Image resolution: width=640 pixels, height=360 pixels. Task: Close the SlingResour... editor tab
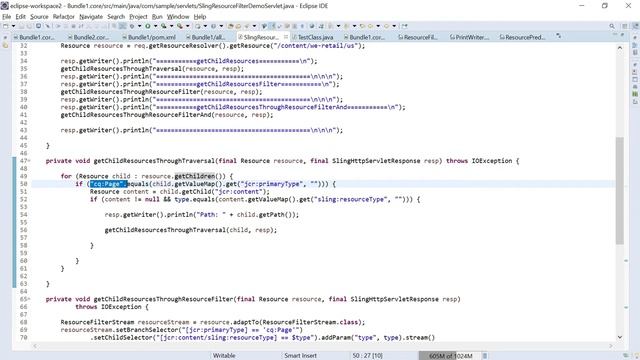pyautogui.click(x=286, y=37)
